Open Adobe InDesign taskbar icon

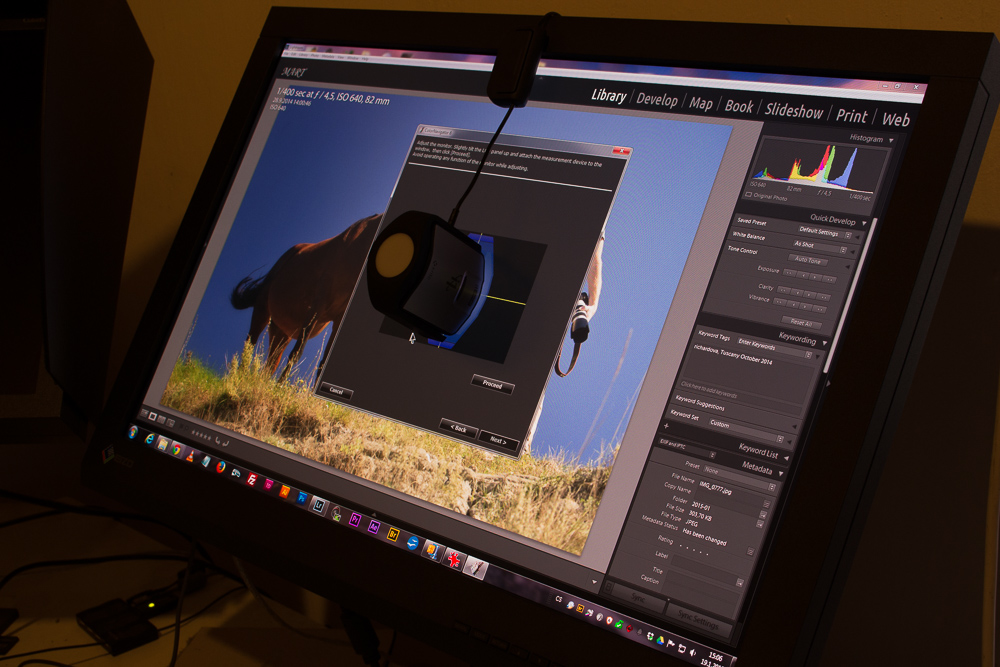point(268,485)
